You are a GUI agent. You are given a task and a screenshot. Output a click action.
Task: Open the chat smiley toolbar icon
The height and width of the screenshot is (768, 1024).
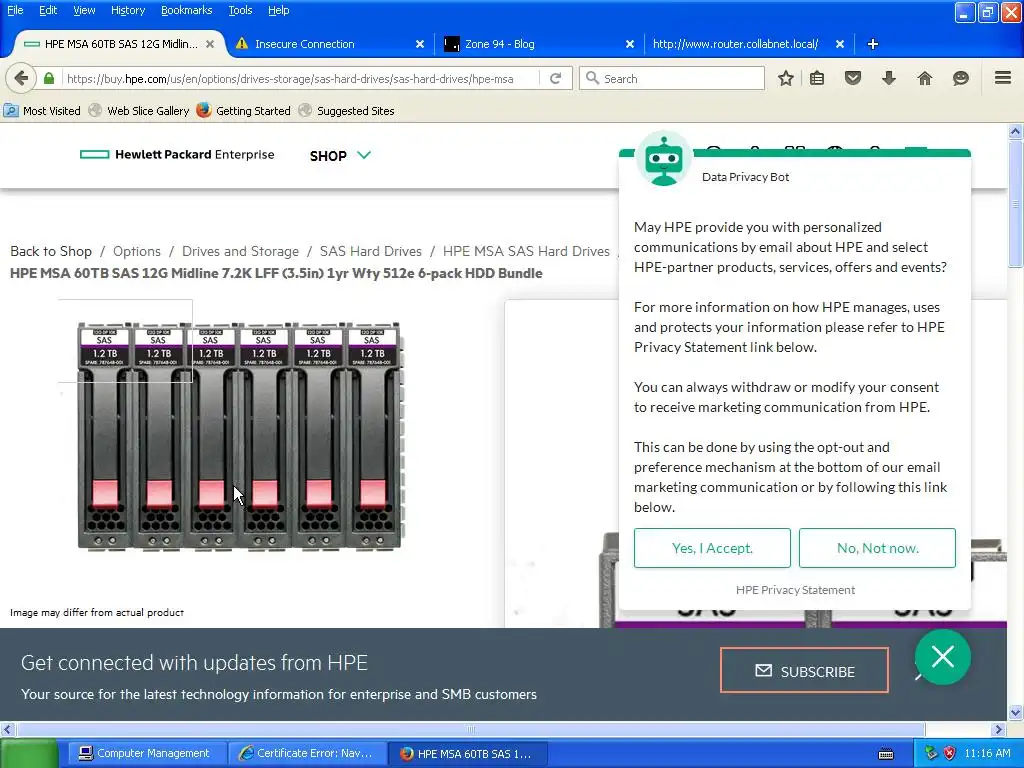point(961,78)
